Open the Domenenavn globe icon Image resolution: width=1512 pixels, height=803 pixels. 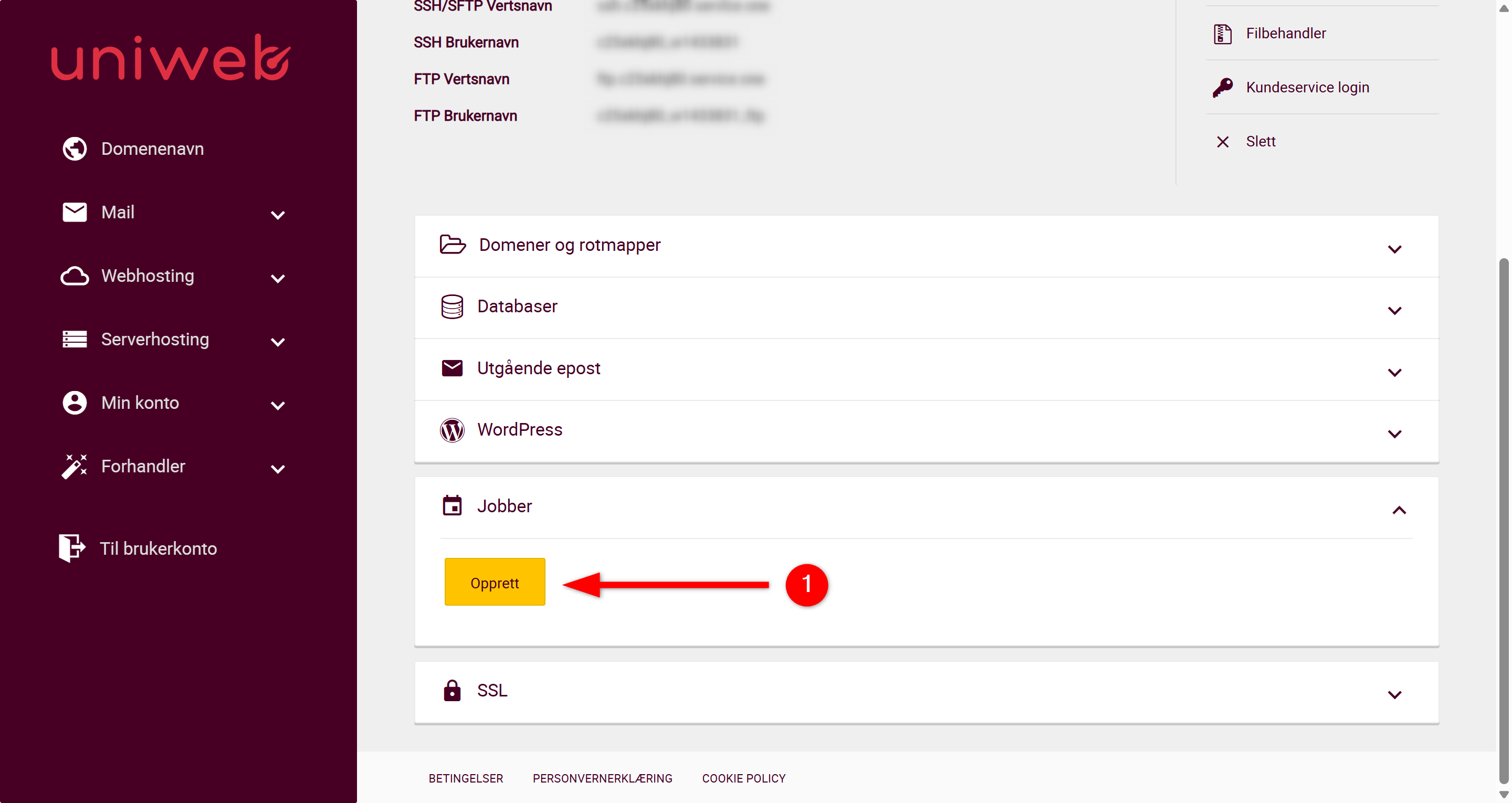tap(75, 149)
